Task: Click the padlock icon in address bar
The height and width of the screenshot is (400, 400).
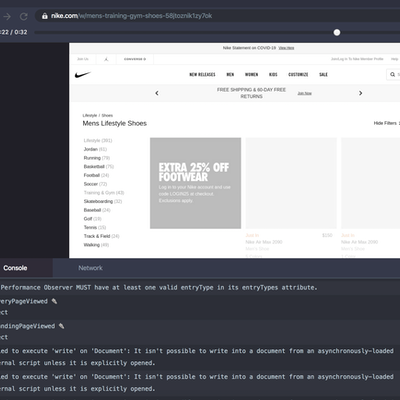Action: click(x=45, y=16)
